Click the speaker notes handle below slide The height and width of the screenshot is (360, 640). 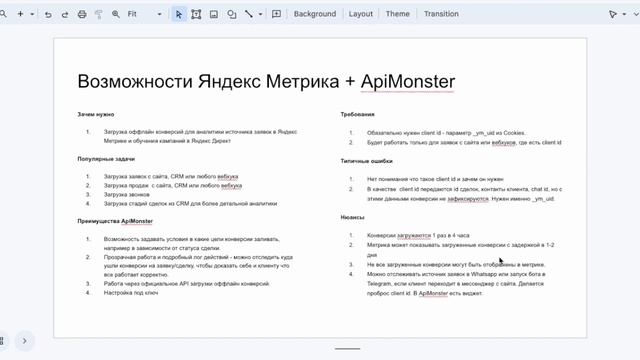click(x=347, y=349)
